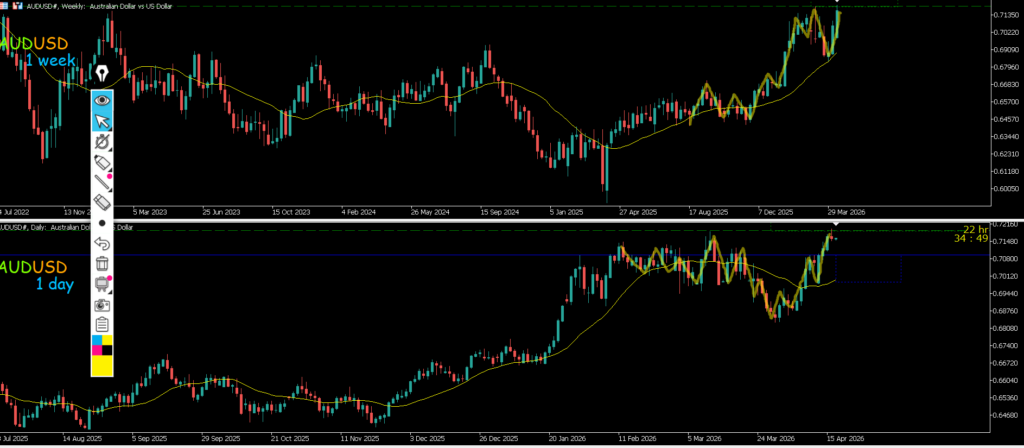Select the magenta color swatch
This screenshot has width=1024, height=448.
pyautogui.click(x=96, y=351)
